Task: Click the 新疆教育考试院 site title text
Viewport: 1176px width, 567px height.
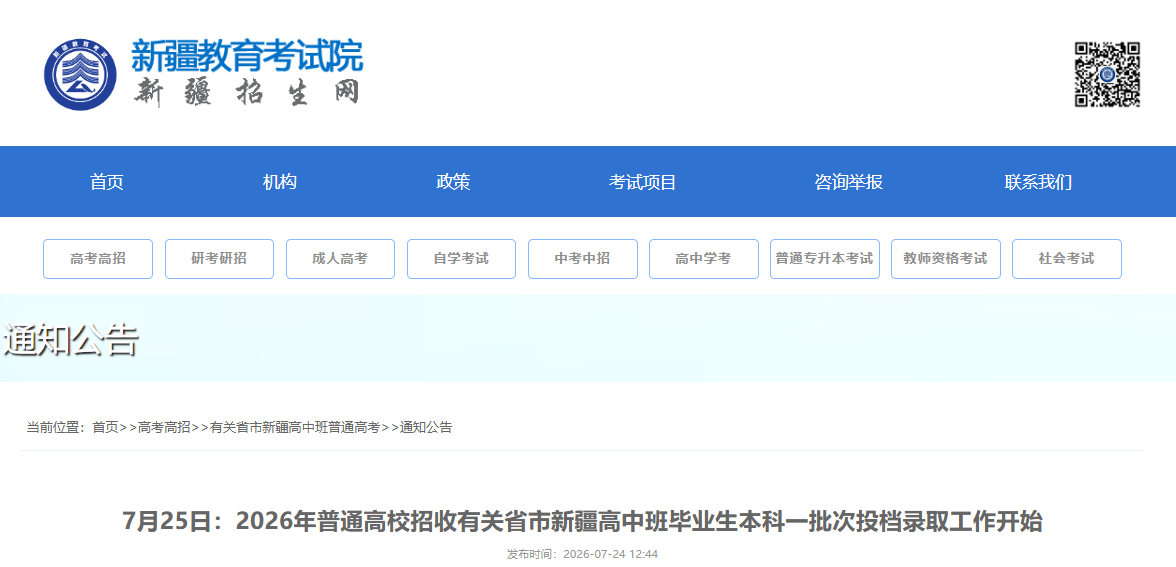Action: click(x=248, y=56)
